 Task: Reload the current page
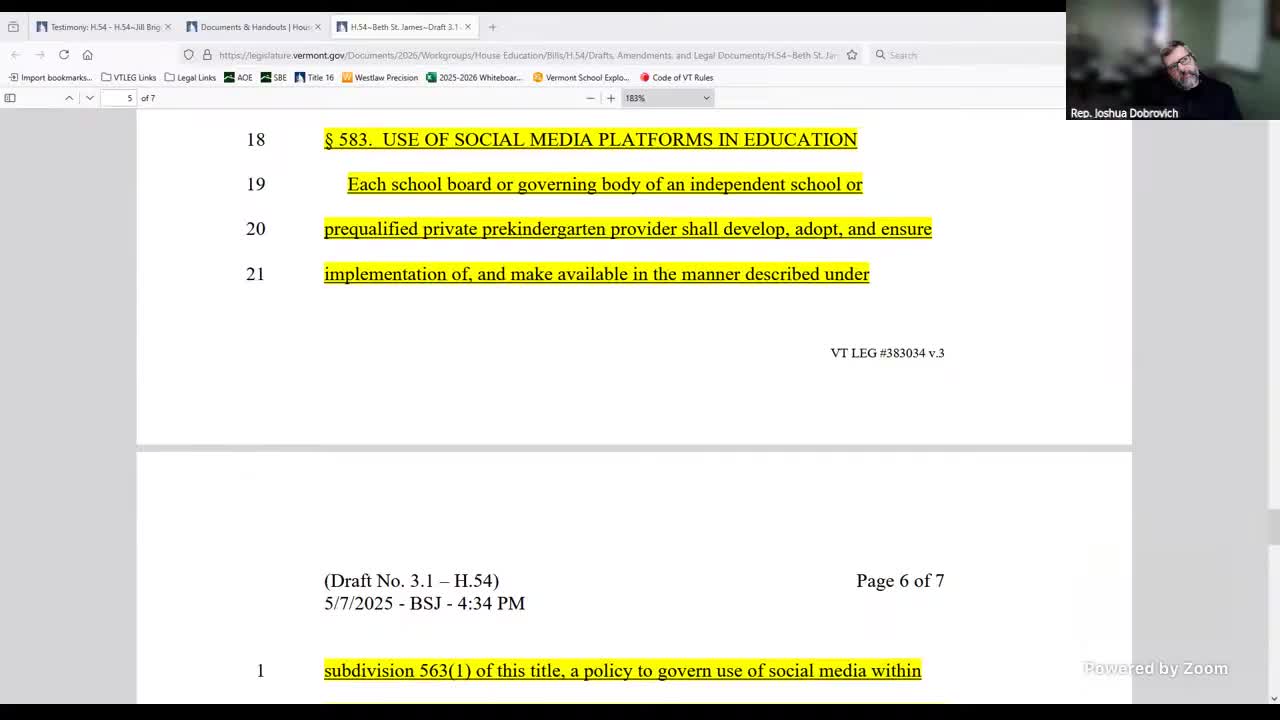coord(64,55)
